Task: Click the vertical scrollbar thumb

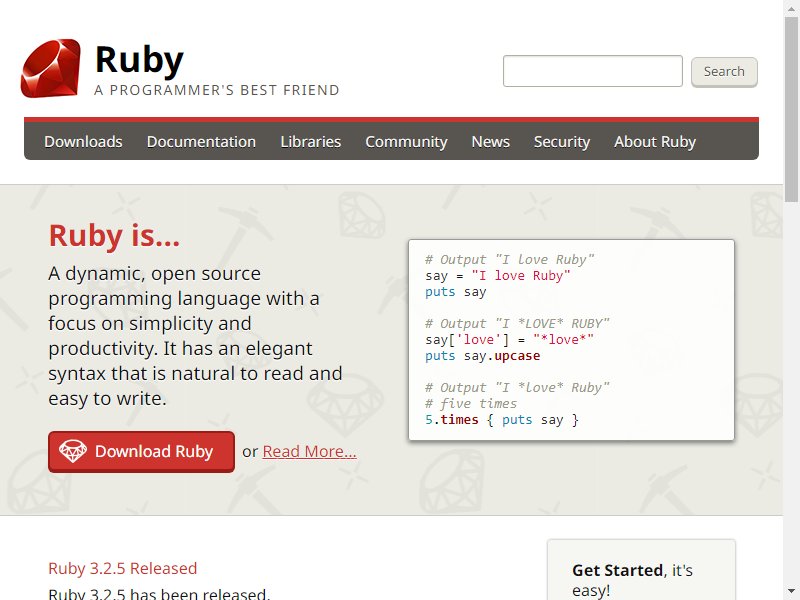Action: (x=791, y=109)
